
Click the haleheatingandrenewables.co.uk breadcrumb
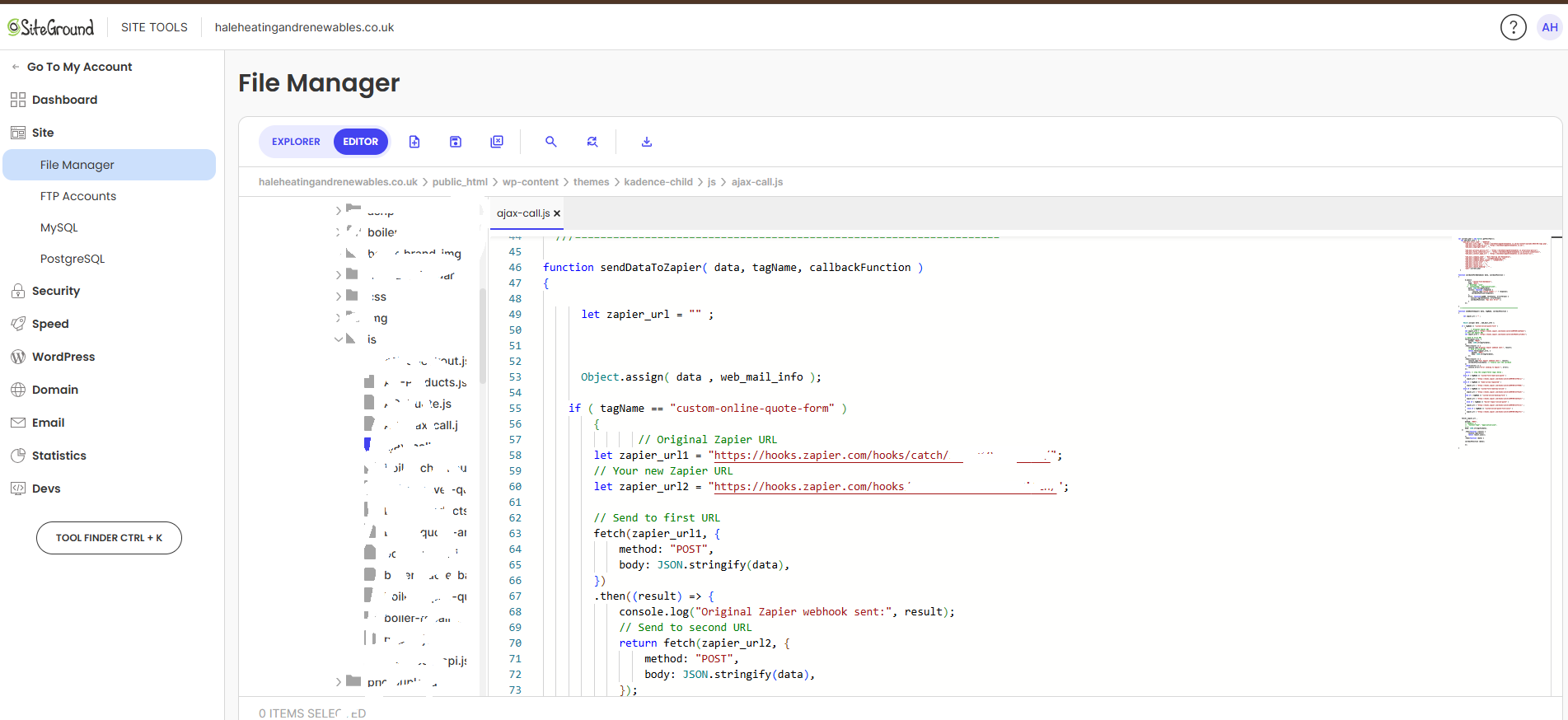click(338, 182)
